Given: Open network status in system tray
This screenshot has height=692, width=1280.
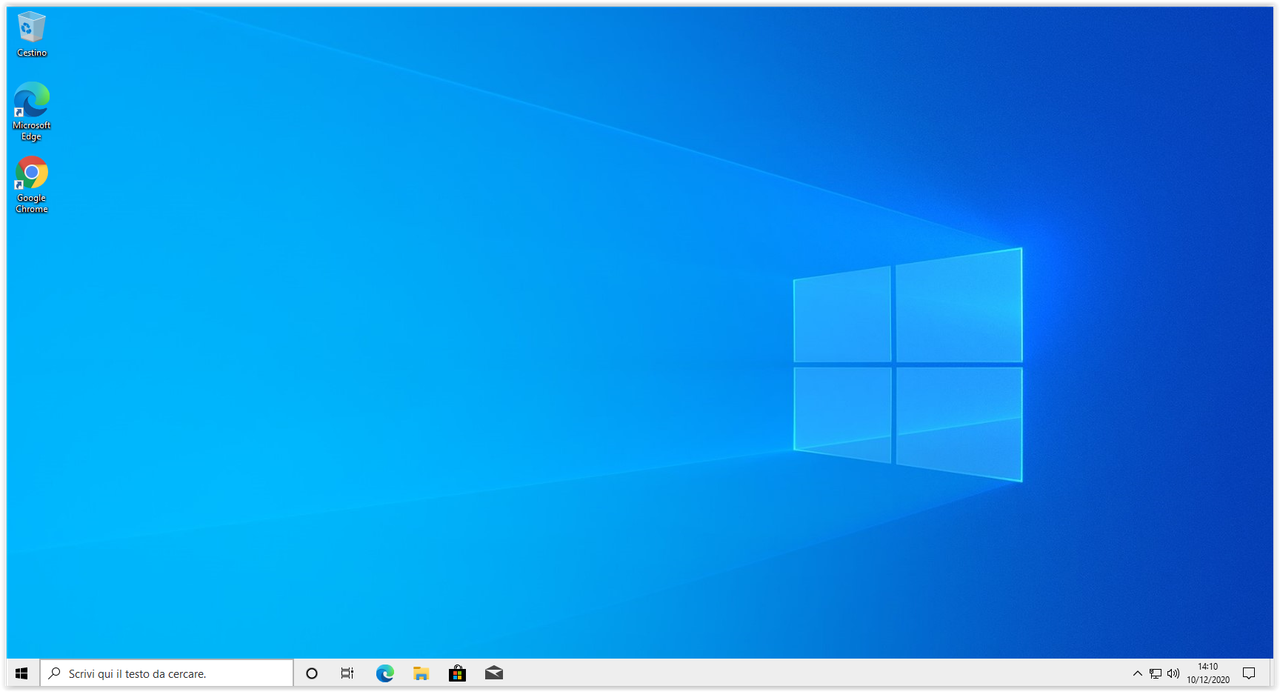Looking at the screenshot, I should pos(1155,674).
